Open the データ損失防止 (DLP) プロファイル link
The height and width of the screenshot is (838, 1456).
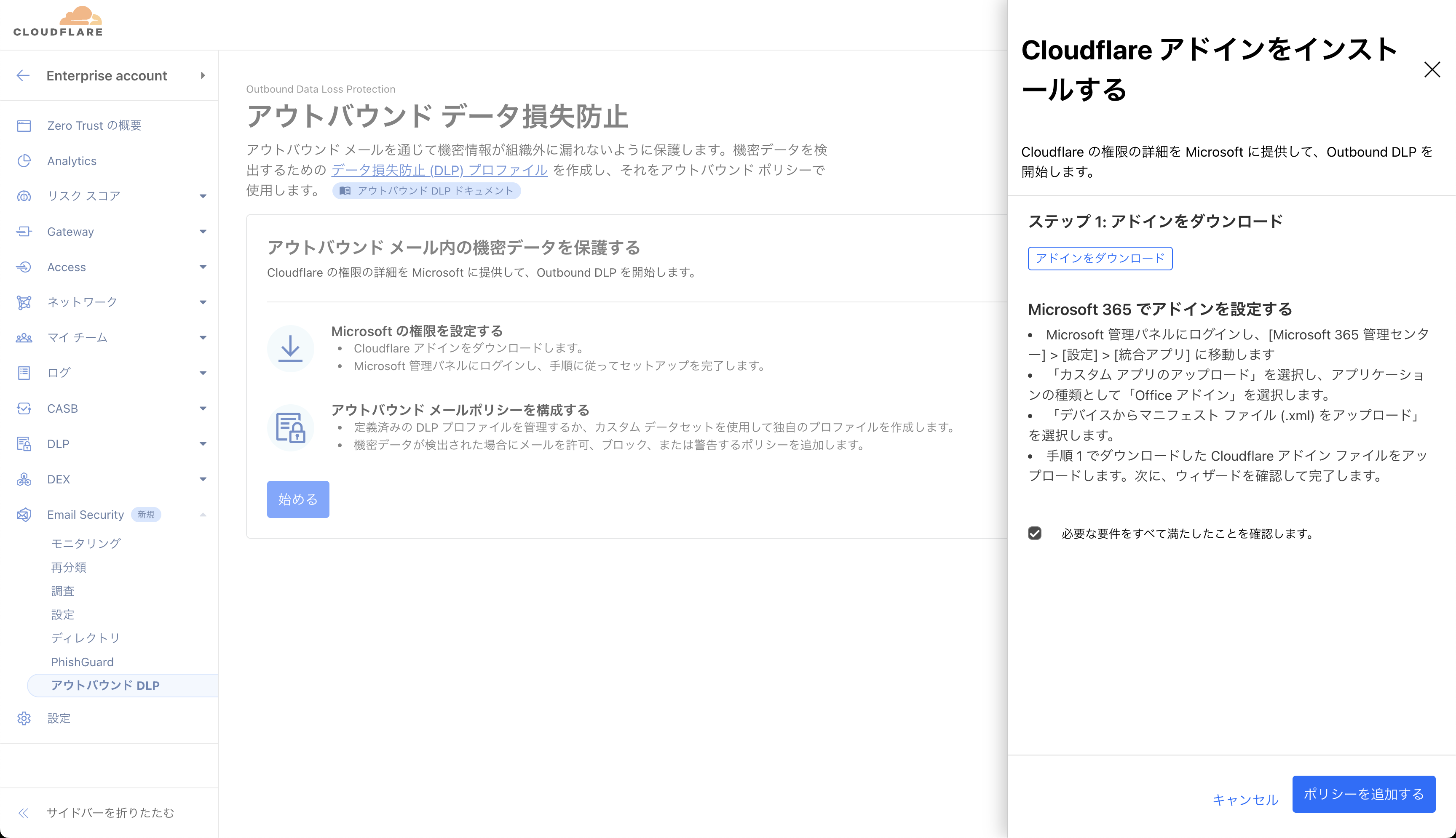pyautogui.click(x=439, y=171)
